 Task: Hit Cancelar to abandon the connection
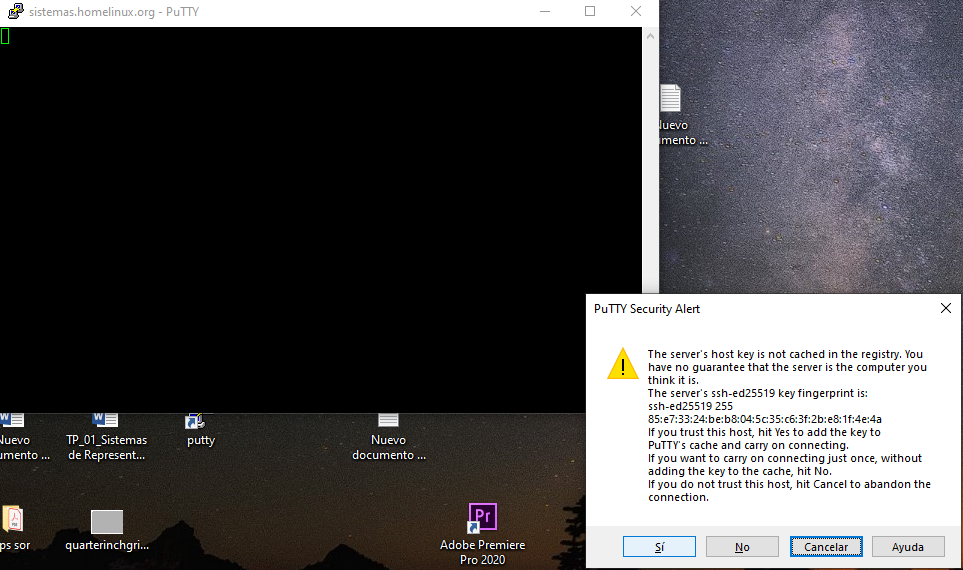pyautogui.click(x=826, y=547)
